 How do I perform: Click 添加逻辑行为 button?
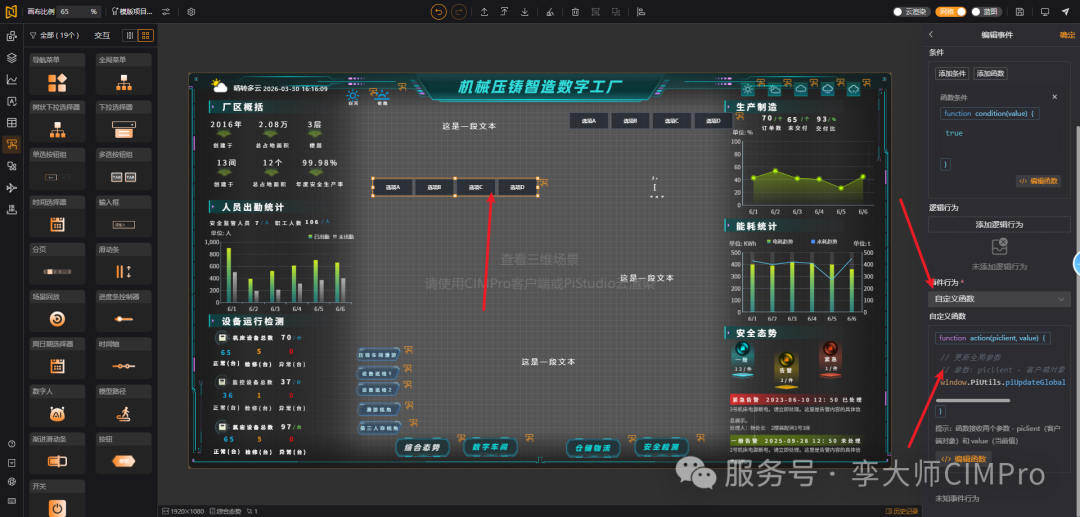[999, 224]
